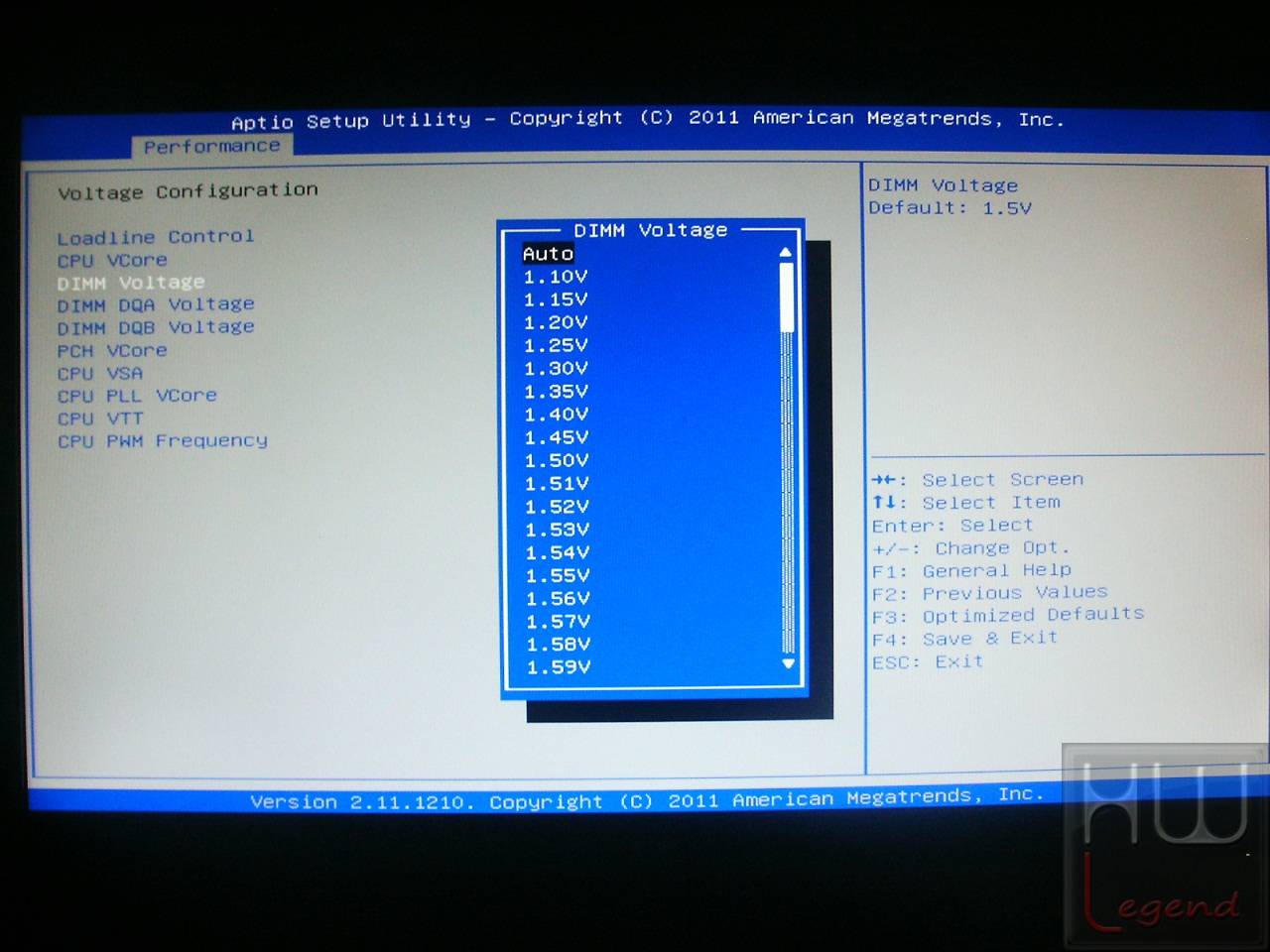Select the highlighted DIMM Voltage setting

pyautogui.click(x=131, y=283)
